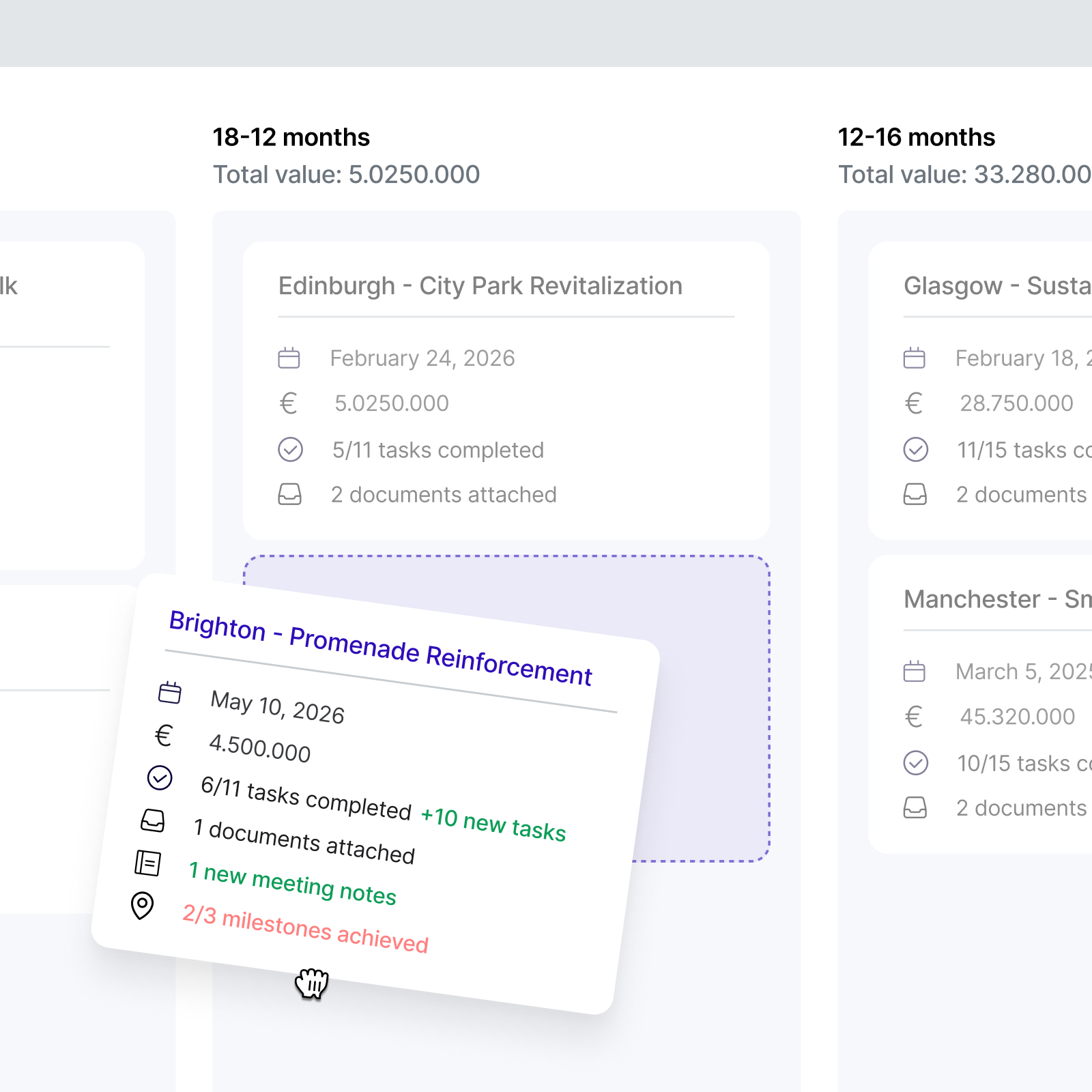1092x1092 pixels.
Task: Click '1 new meeting notes' on Brighton card
Action: tap(293, 883)
